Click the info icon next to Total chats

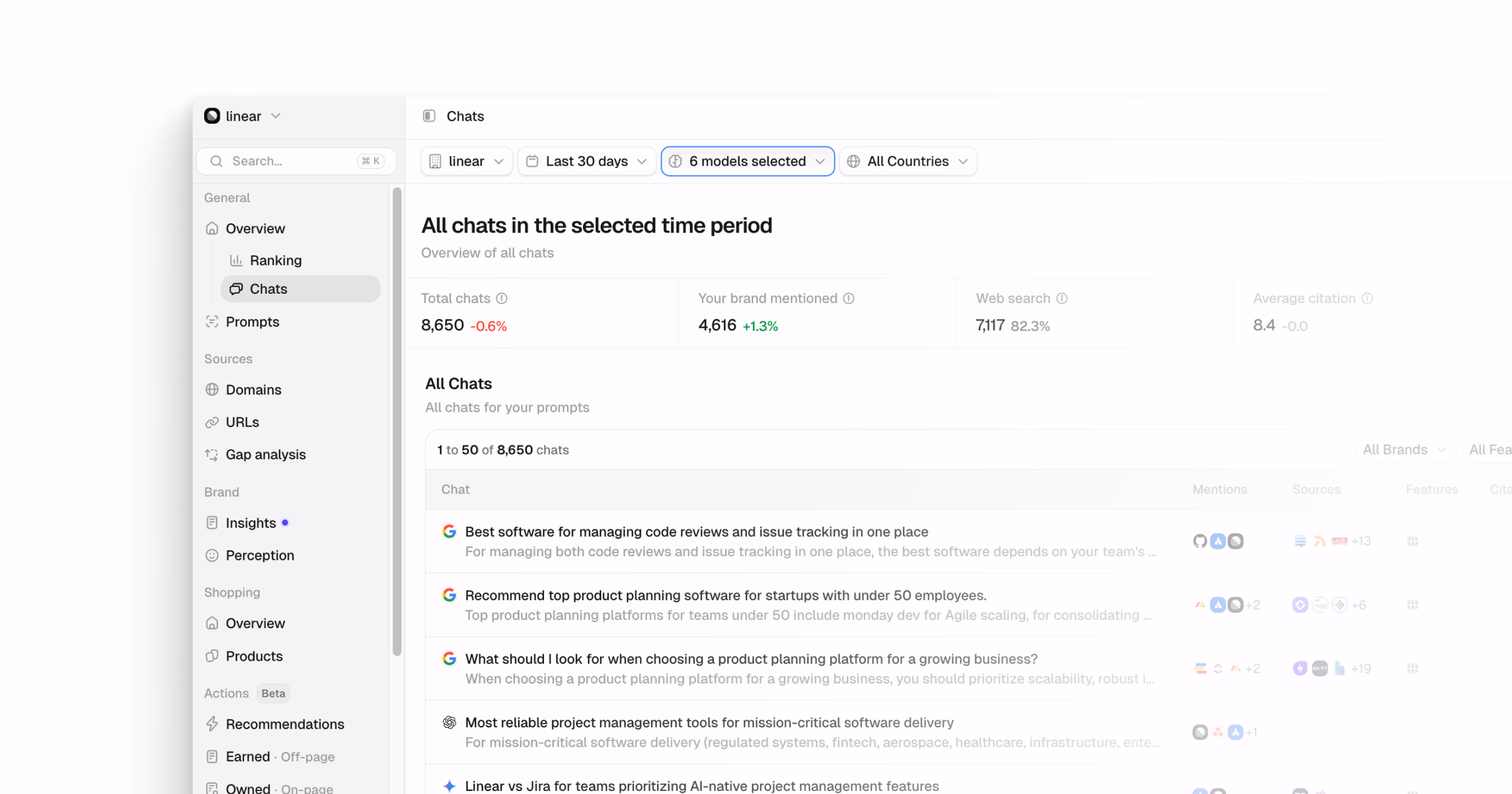(502, 299)
